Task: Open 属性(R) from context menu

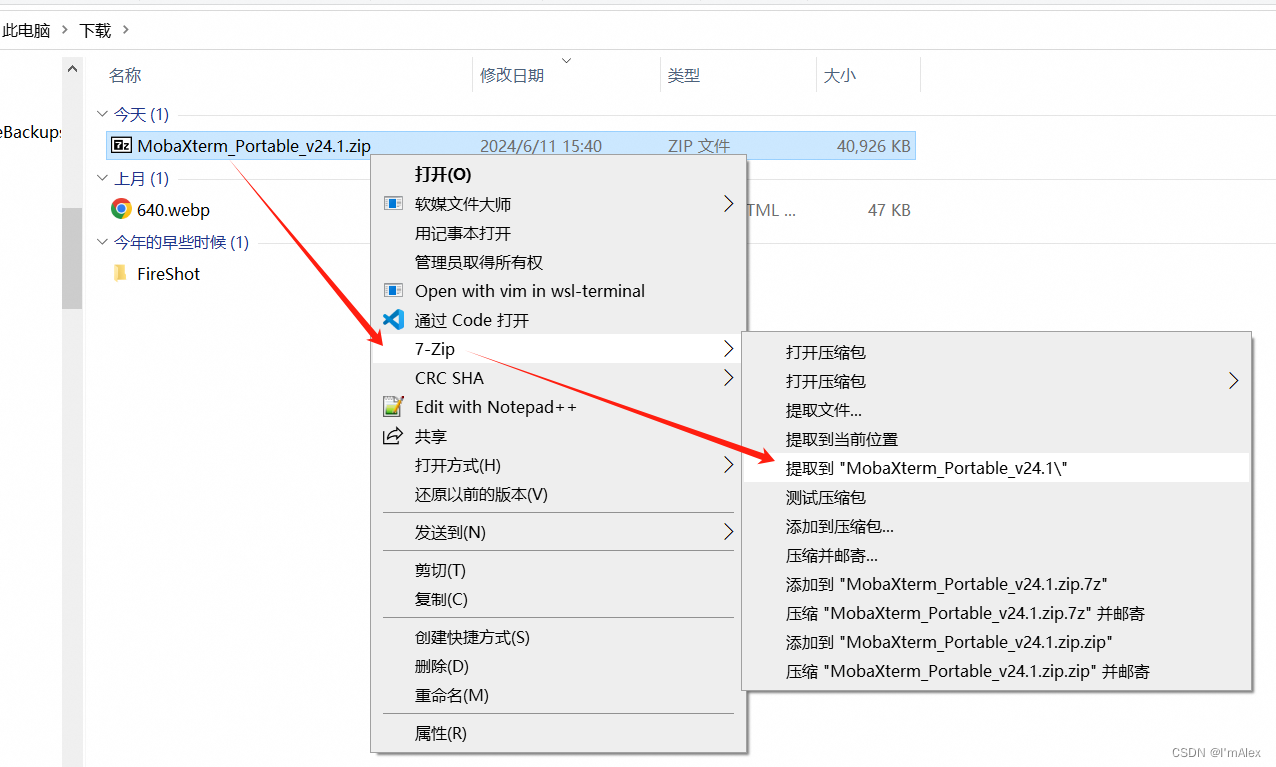Action: coord(441,733)
